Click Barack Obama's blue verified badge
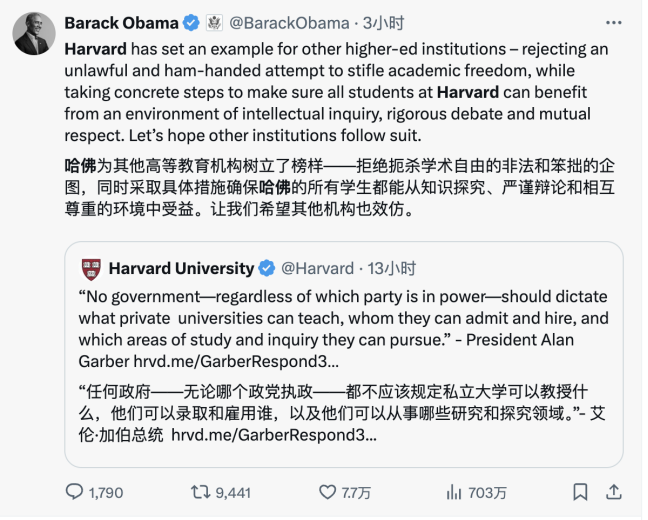Screen dimensions: 648x520 click(x=190, y=23)
